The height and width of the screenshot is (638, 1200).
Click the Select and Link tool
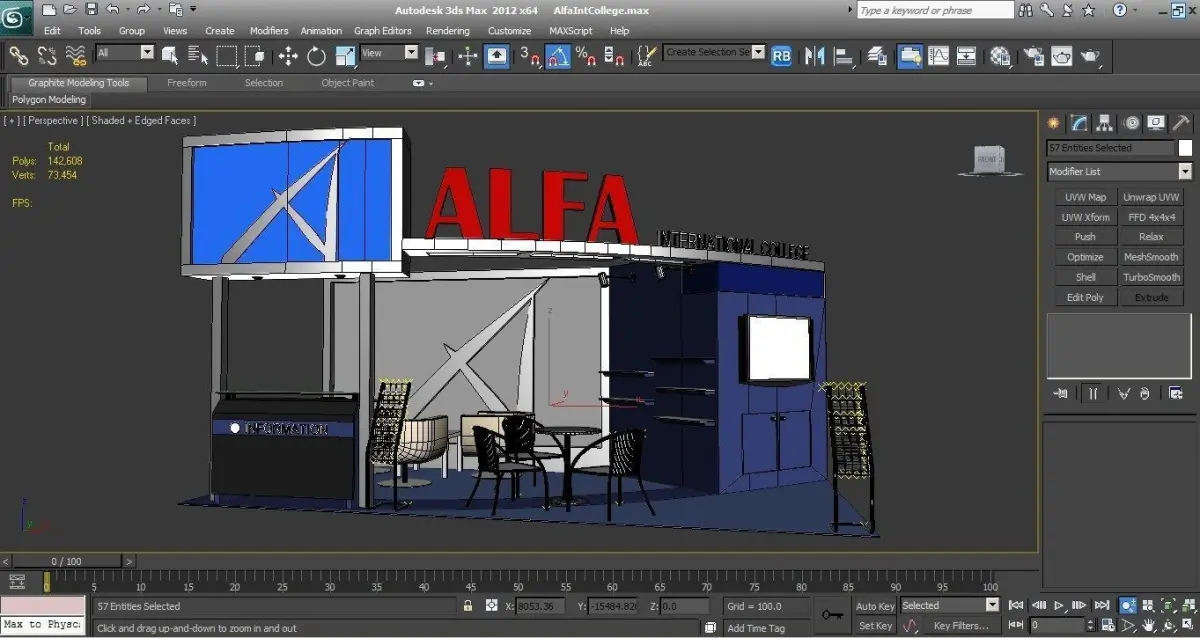[x=19, y=55]
